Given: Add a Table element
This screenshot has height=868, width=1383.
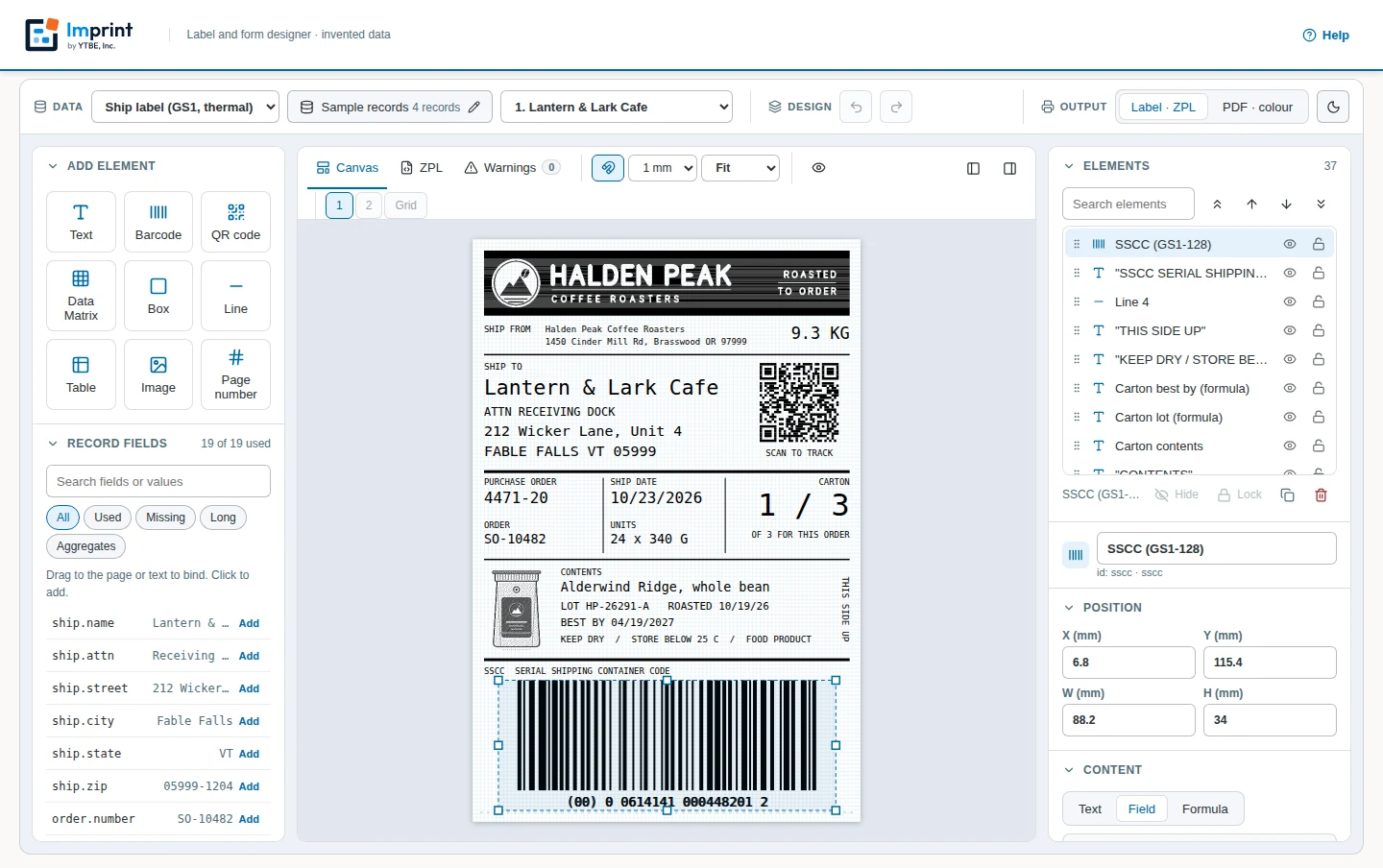Looking at the screenshot, I should pos(81,374).
